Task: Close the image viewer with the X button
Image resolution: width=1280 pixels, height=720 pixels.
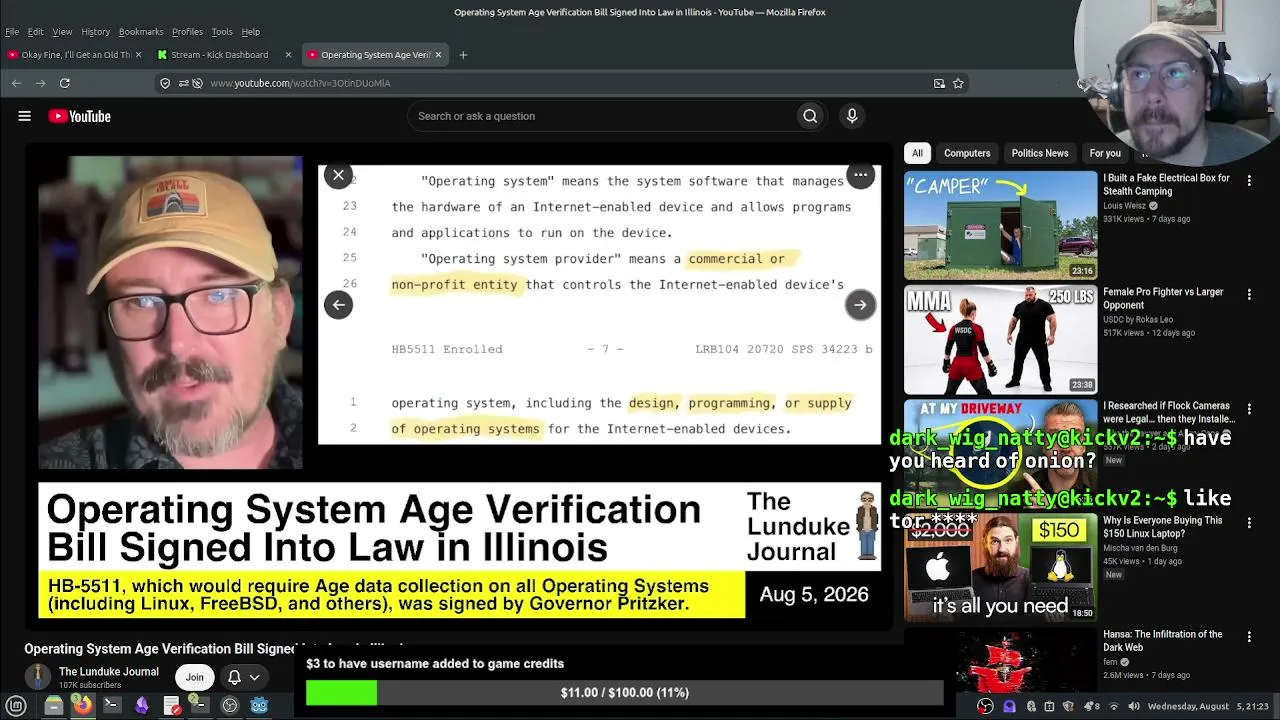Action: (338, 175)
